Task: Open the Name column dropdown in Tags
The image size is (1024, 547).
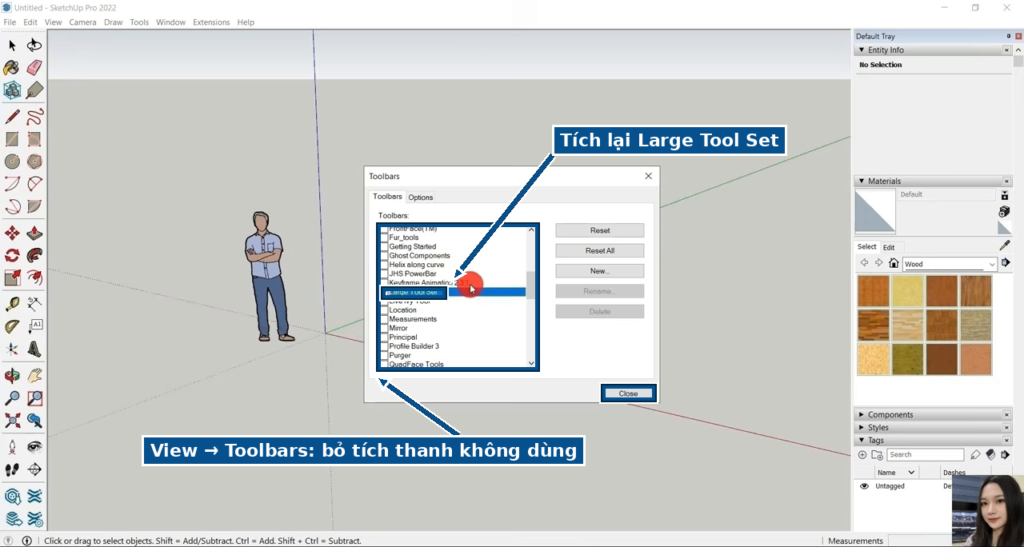Action: tap(912, 472)
